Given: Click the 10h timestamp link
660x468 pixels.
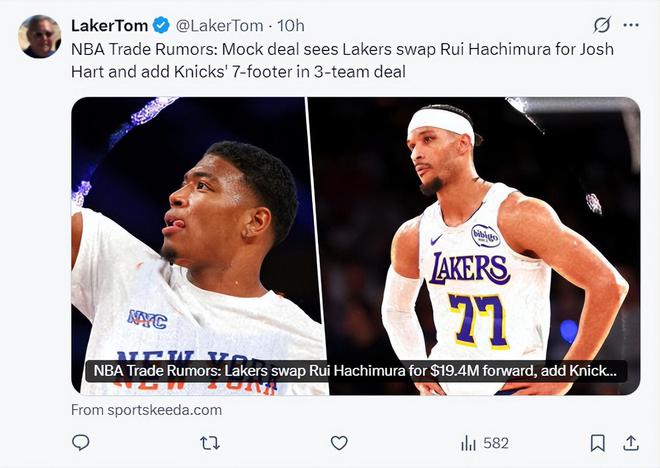Looking at the screenshot, I should point(290,25).
